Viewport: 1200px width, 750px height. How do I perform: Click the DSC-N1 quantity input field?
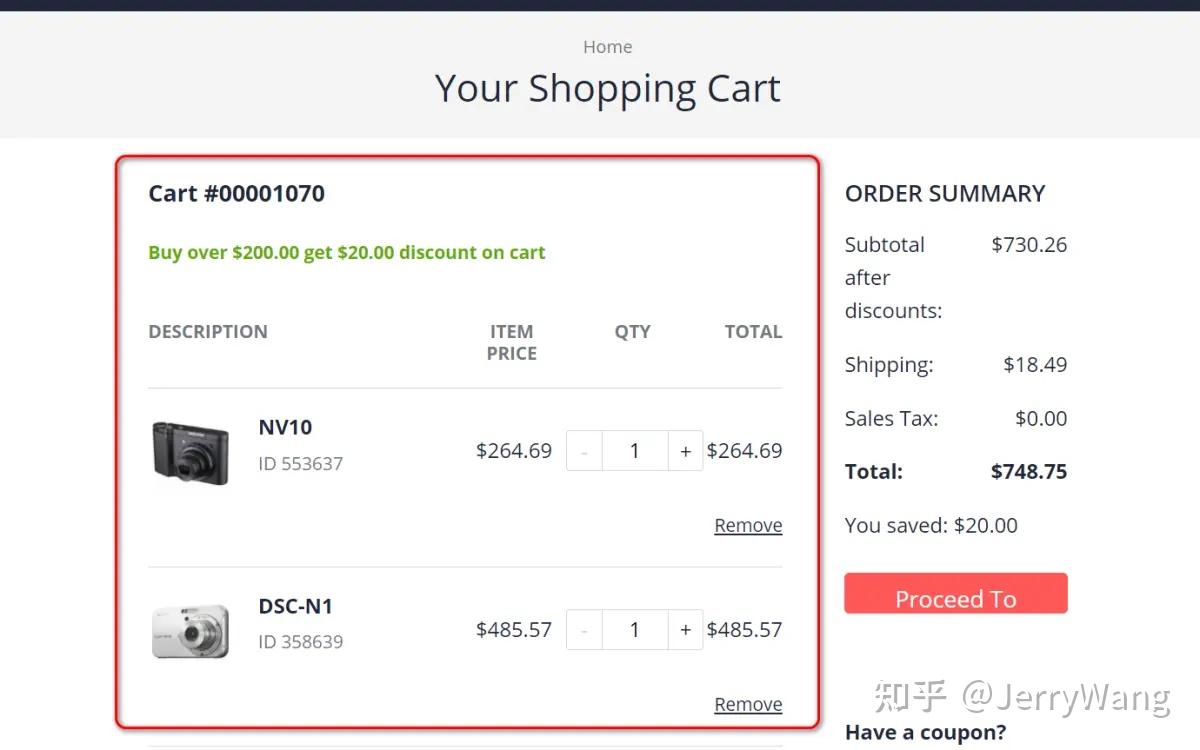click(x=635, y=629)
